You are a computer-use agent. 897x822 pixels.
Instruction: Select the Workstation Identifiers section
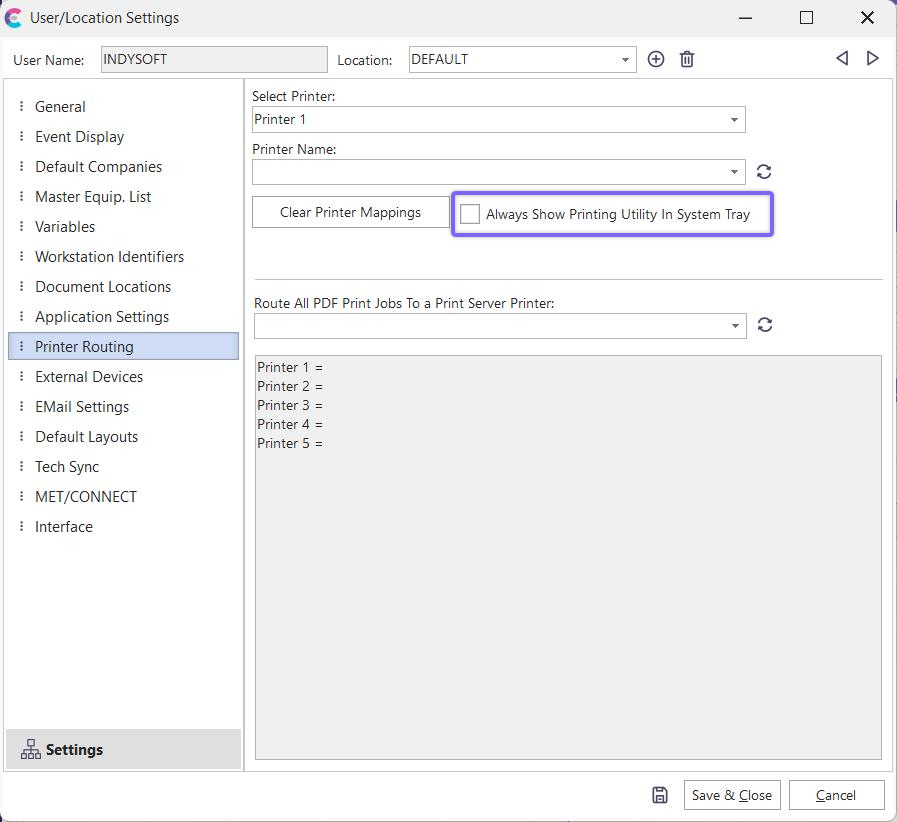(109, 257)
